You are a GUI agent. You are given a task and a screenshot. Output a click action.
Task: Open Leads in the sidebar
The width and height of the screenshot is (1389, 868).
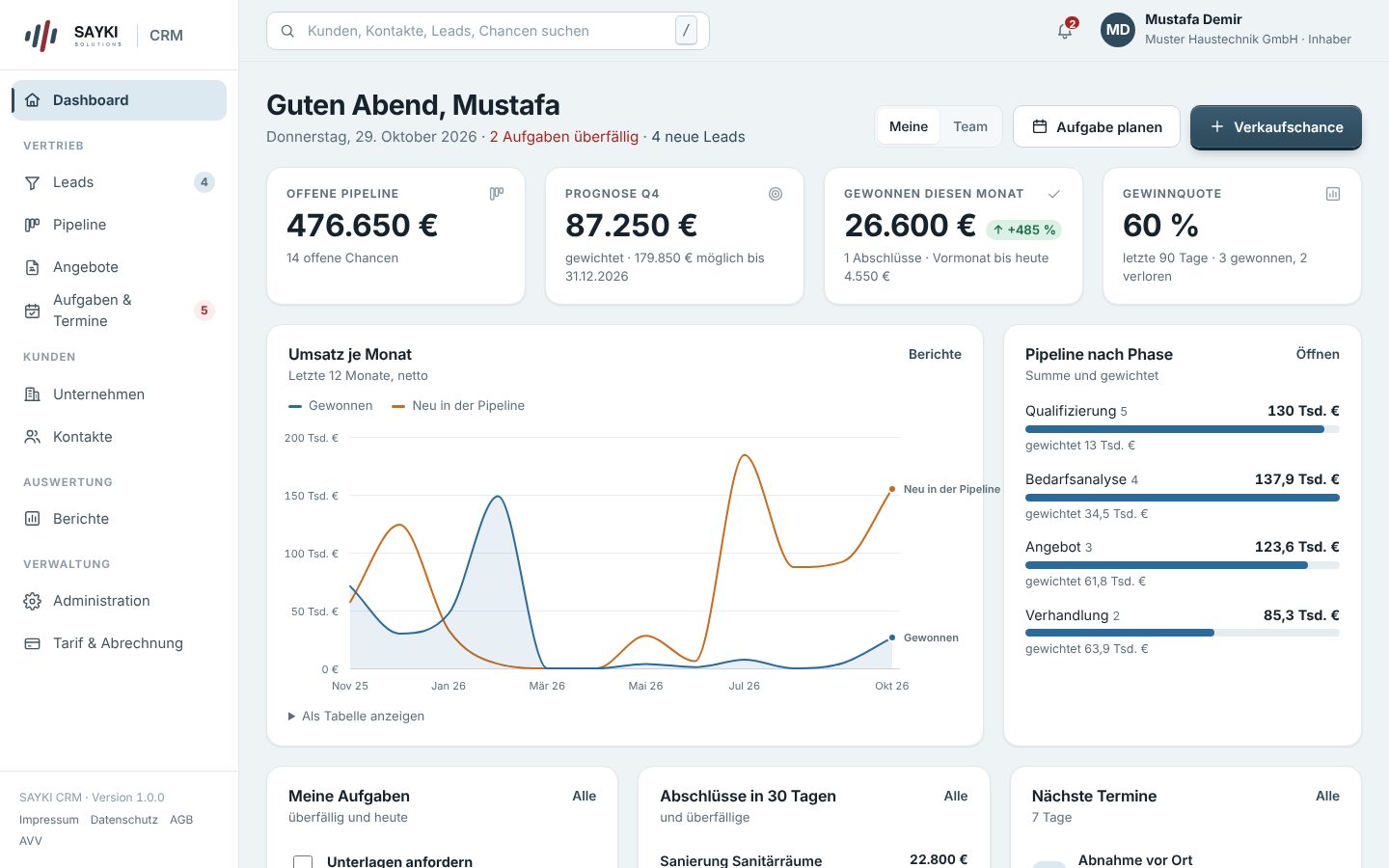point(119,182)
